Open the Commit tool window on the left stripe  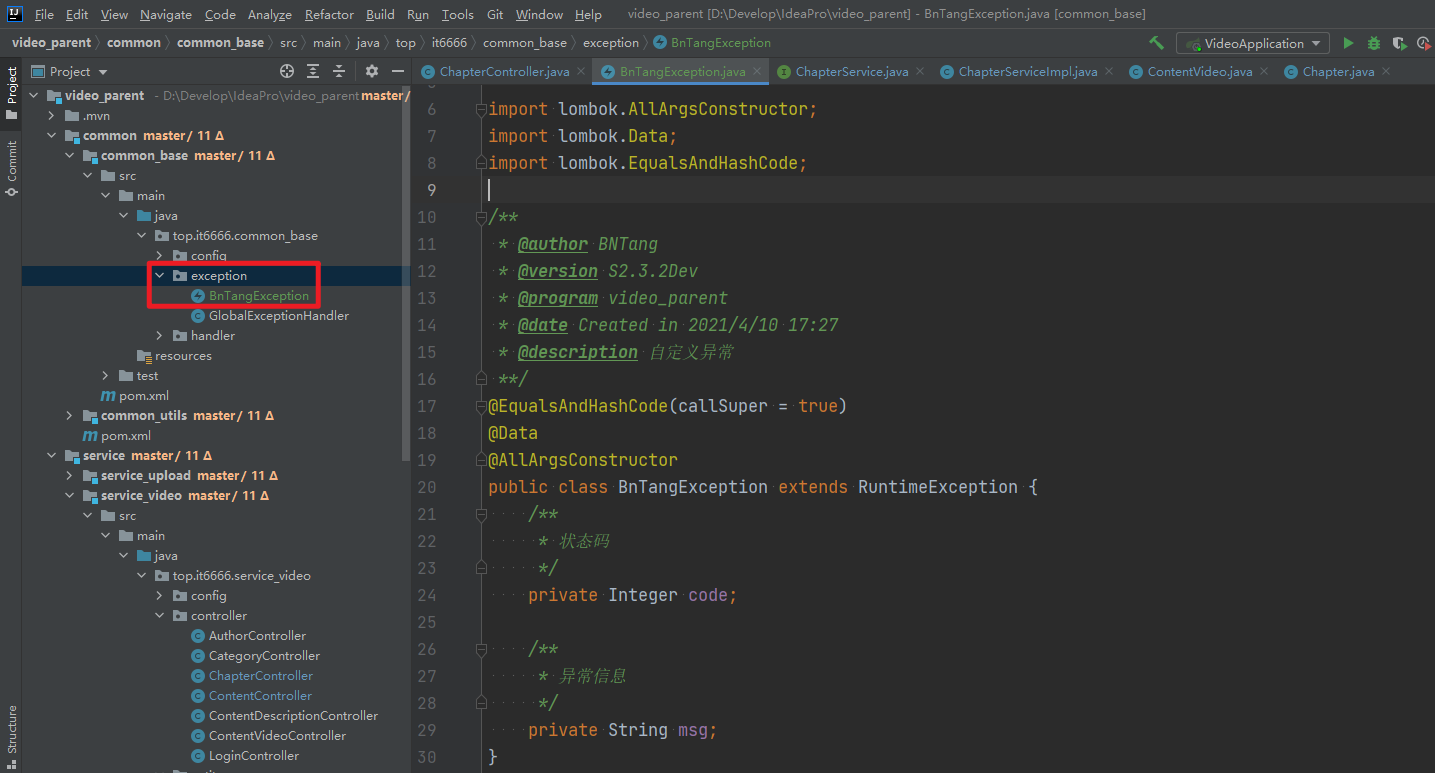coord(11,167)
